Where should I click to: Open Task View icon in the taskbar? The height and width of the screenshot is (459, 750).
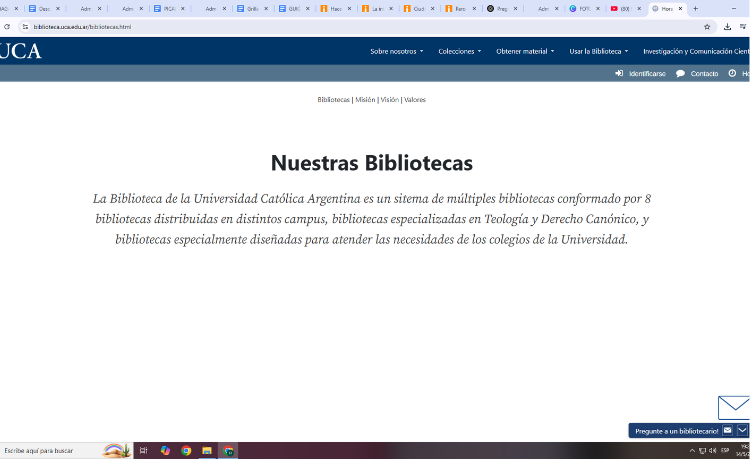click(x=143, y=450)
